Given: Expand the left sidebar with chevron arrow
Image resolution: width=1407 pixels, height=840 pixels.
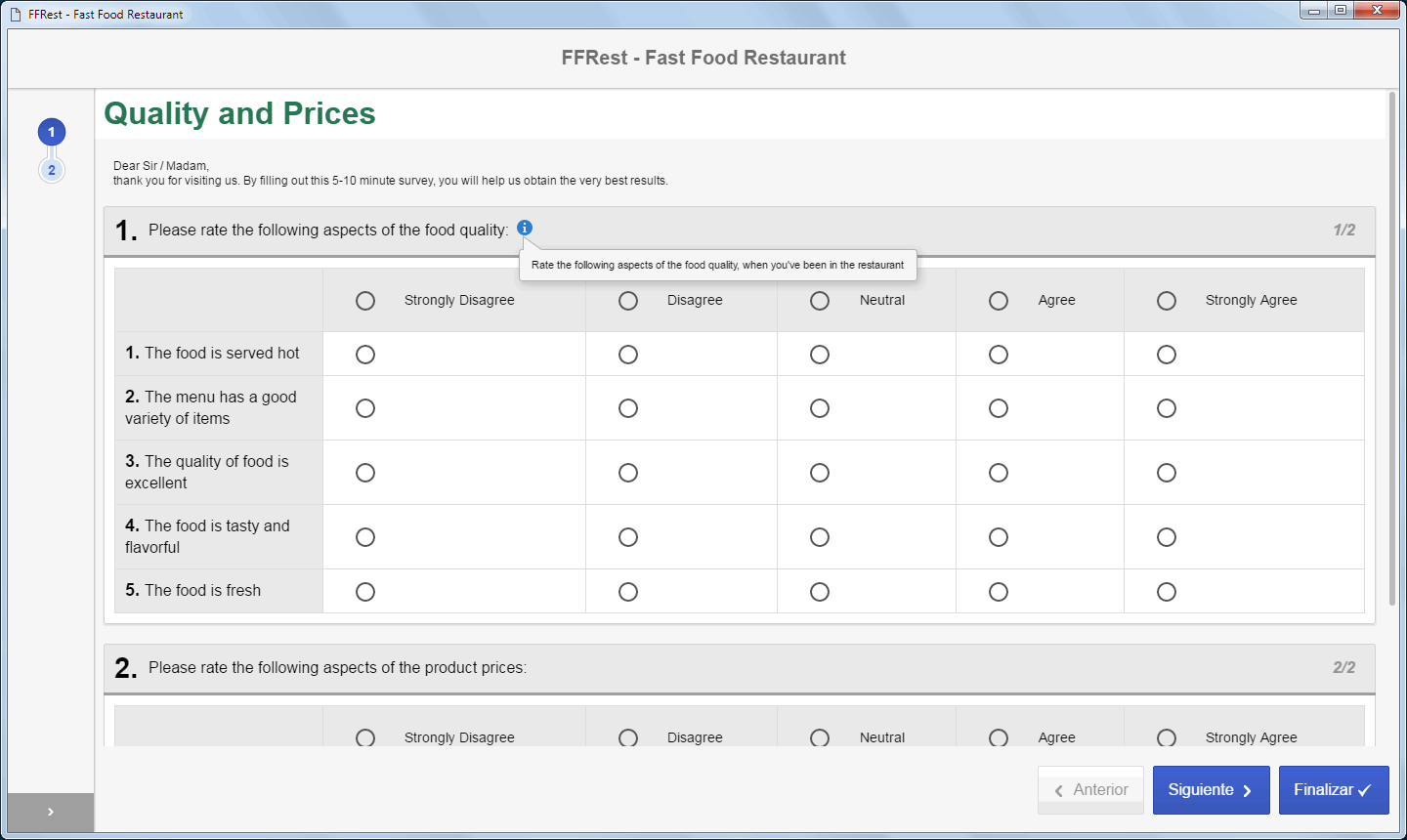Looking at the screenshot, I should (51, 812).
